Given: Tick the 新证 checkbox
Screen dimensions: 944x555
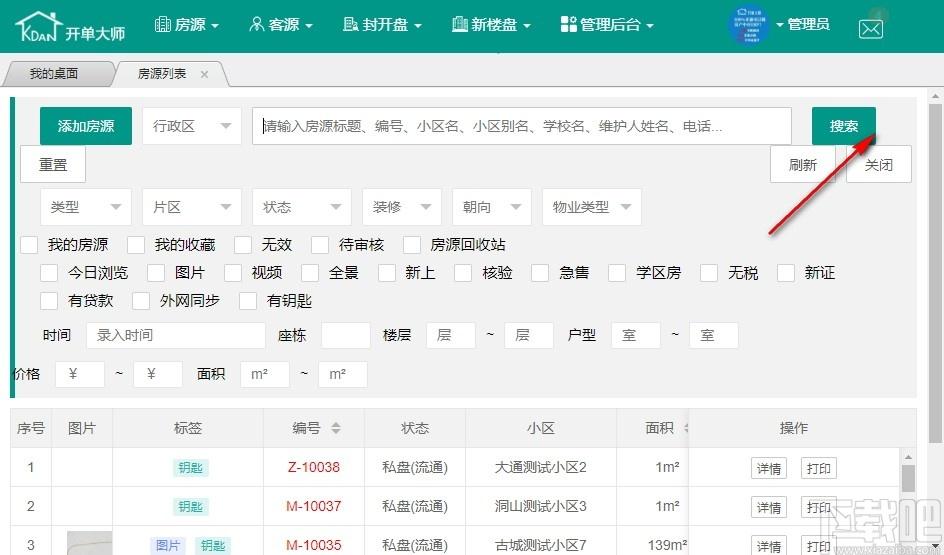Looking at the screenshot, I should click(x=786, y=273).
